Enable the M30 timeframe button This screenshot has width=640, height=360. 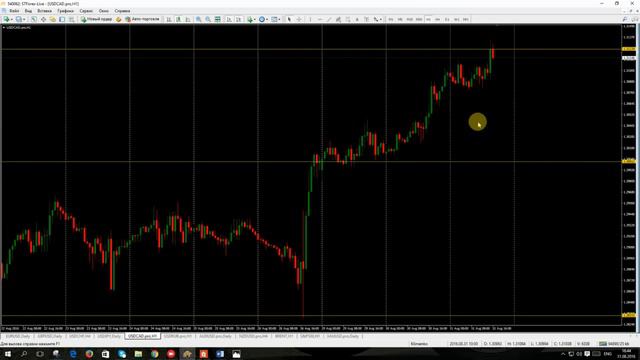(419, 19)
